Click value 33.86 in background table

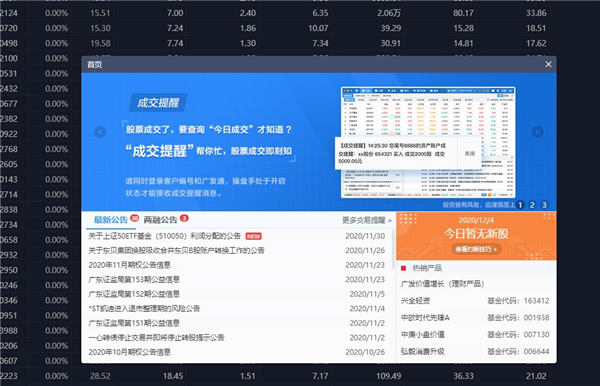(536, 13)
